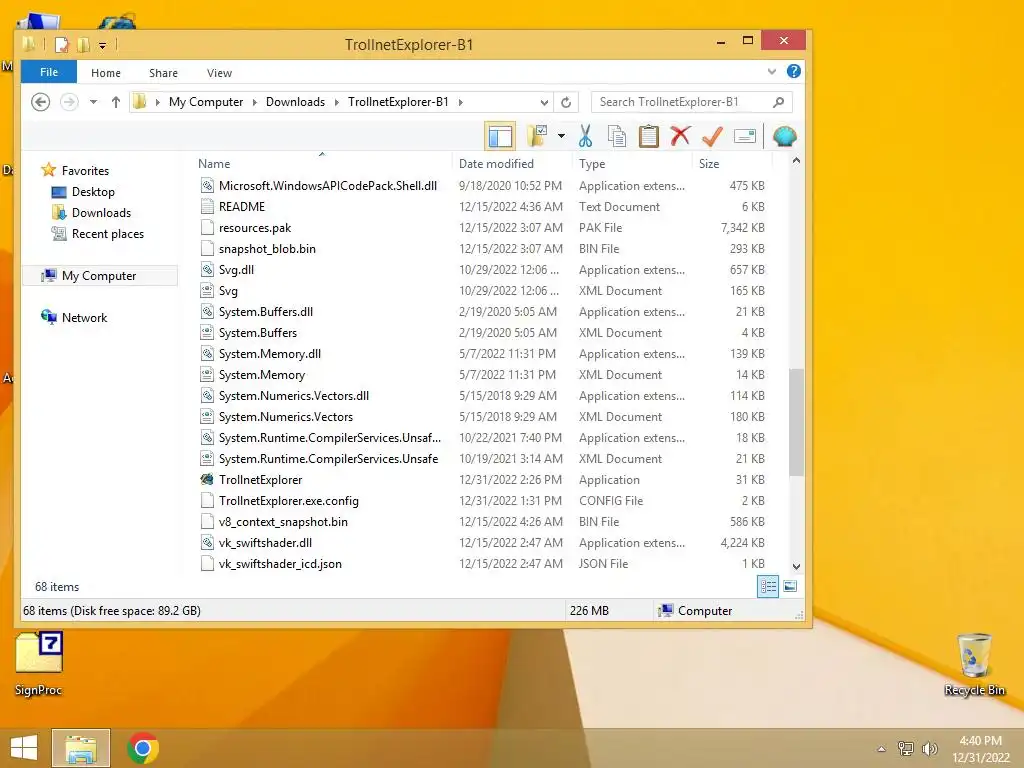Open the blue Help question mark
The image size is (1024, 768).
793,71
